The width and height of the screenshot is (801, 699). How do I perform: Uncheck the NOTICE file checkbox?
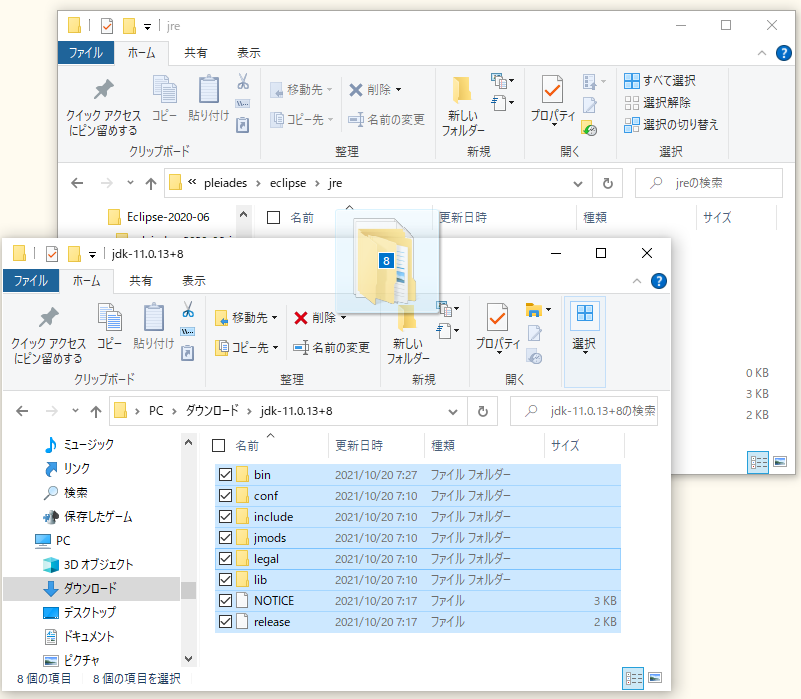[225, 600]
